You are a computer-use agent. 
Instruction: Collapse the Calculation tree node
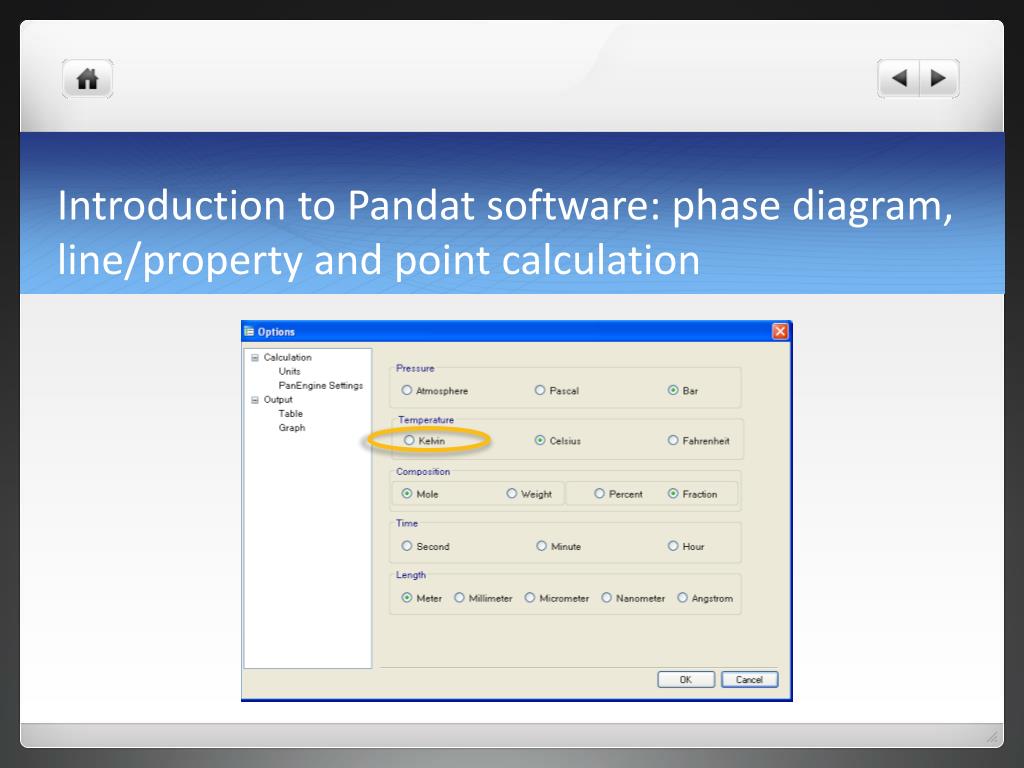[x=255, y=358]
